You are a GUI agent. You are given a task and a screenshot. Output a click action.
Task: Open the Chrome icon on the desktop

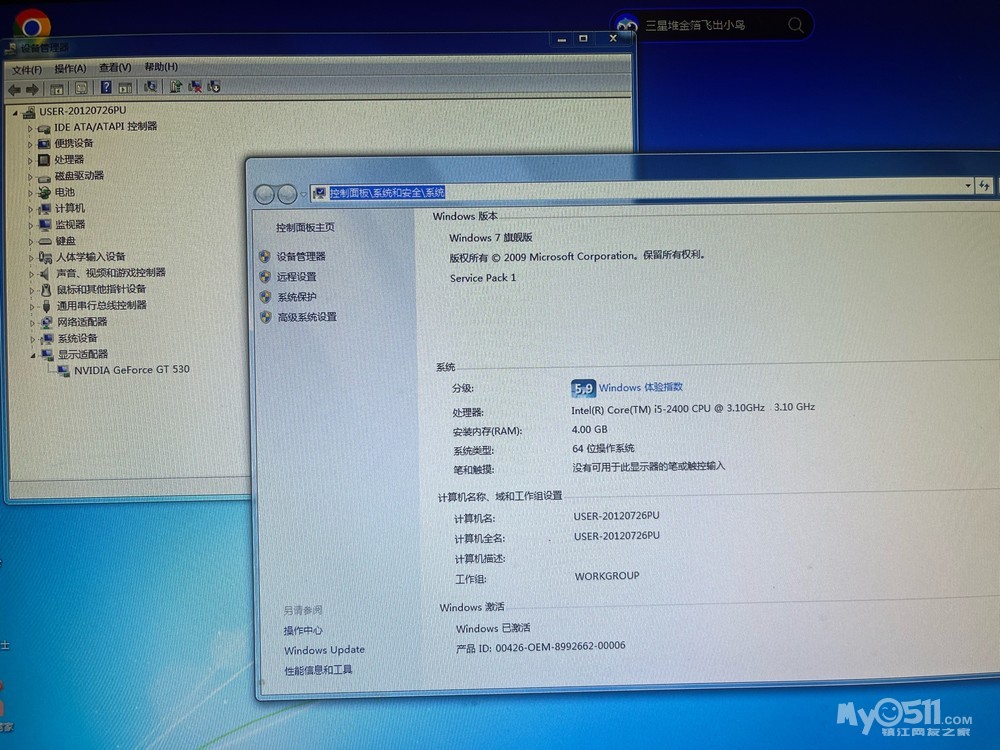[x=31, y=25]
